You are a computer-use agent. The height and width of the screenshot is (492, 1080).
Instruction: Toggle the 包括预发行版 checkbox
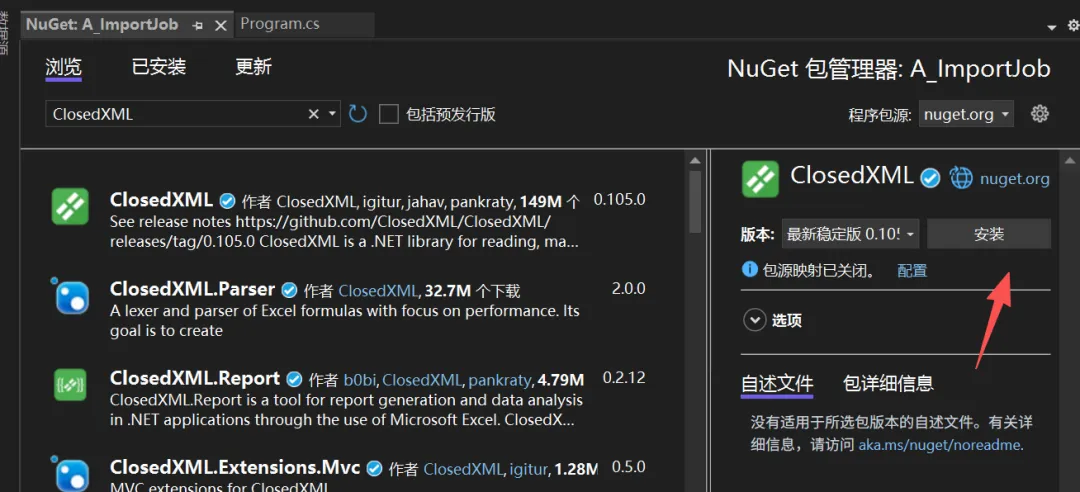point(389,114)
